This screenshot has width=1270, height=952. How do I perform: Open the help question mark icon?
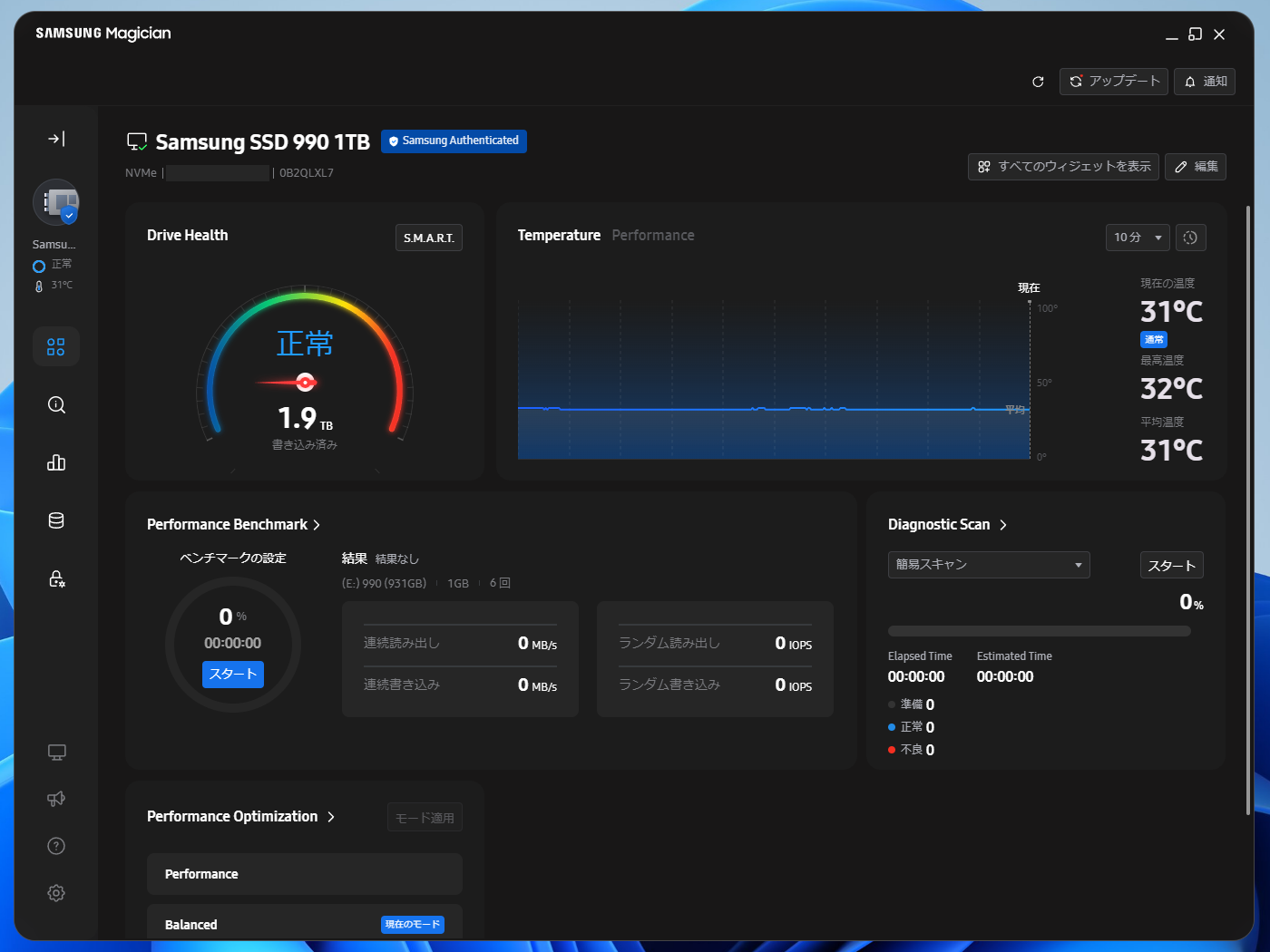click(56, 846)
